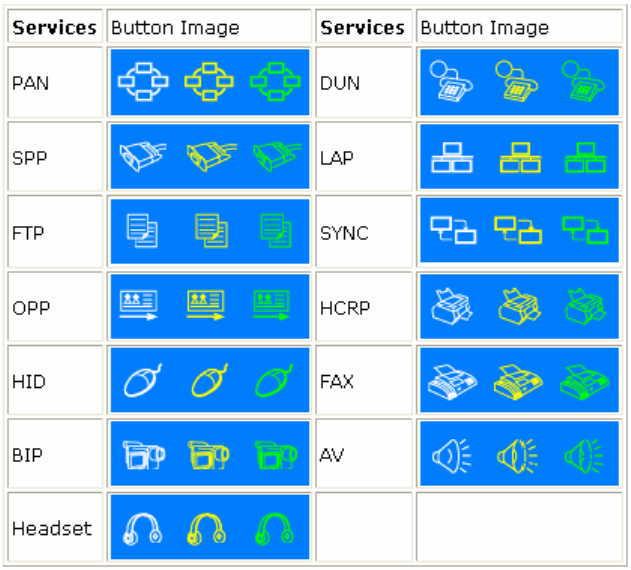Click the green SYNC computers icon
The width and height of the screenshot is (631, 570).
pos(585,230)
